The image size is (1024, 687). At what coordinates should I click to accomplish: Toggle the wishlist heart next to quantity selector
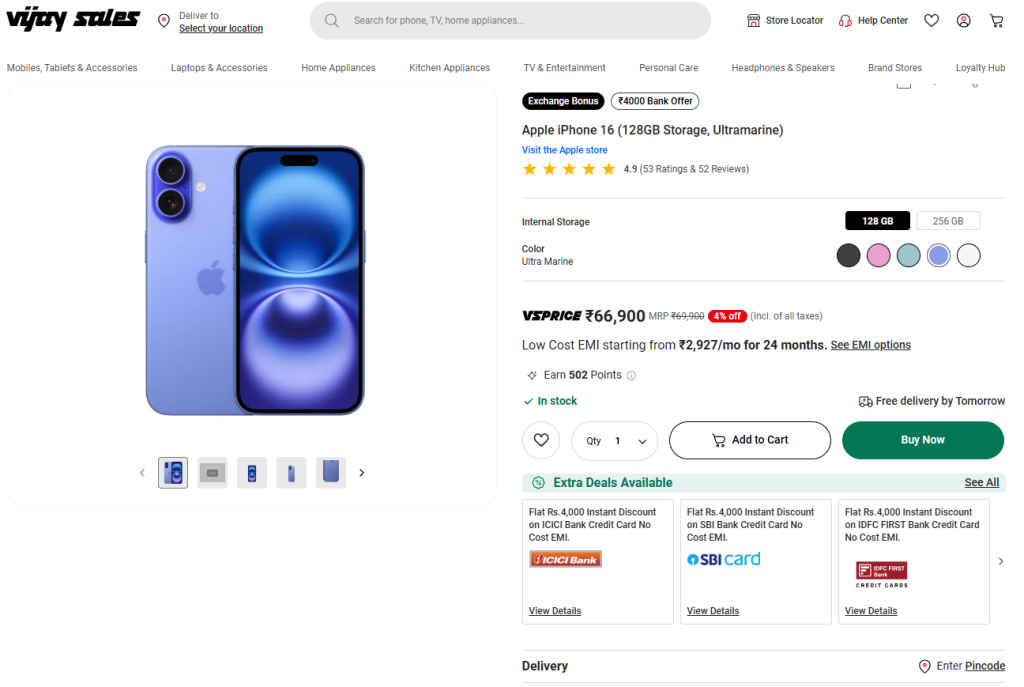point(541,440)
